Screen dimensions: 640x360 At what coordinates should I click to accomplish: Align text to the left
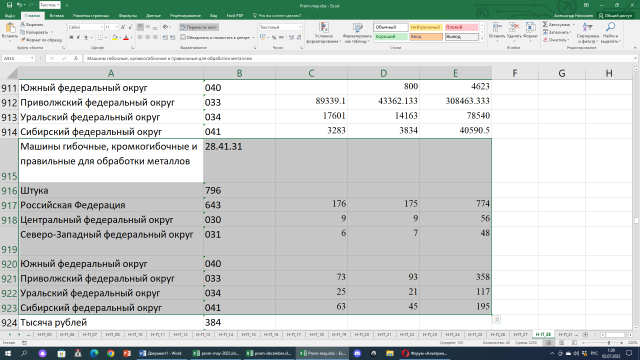point(140,38)
